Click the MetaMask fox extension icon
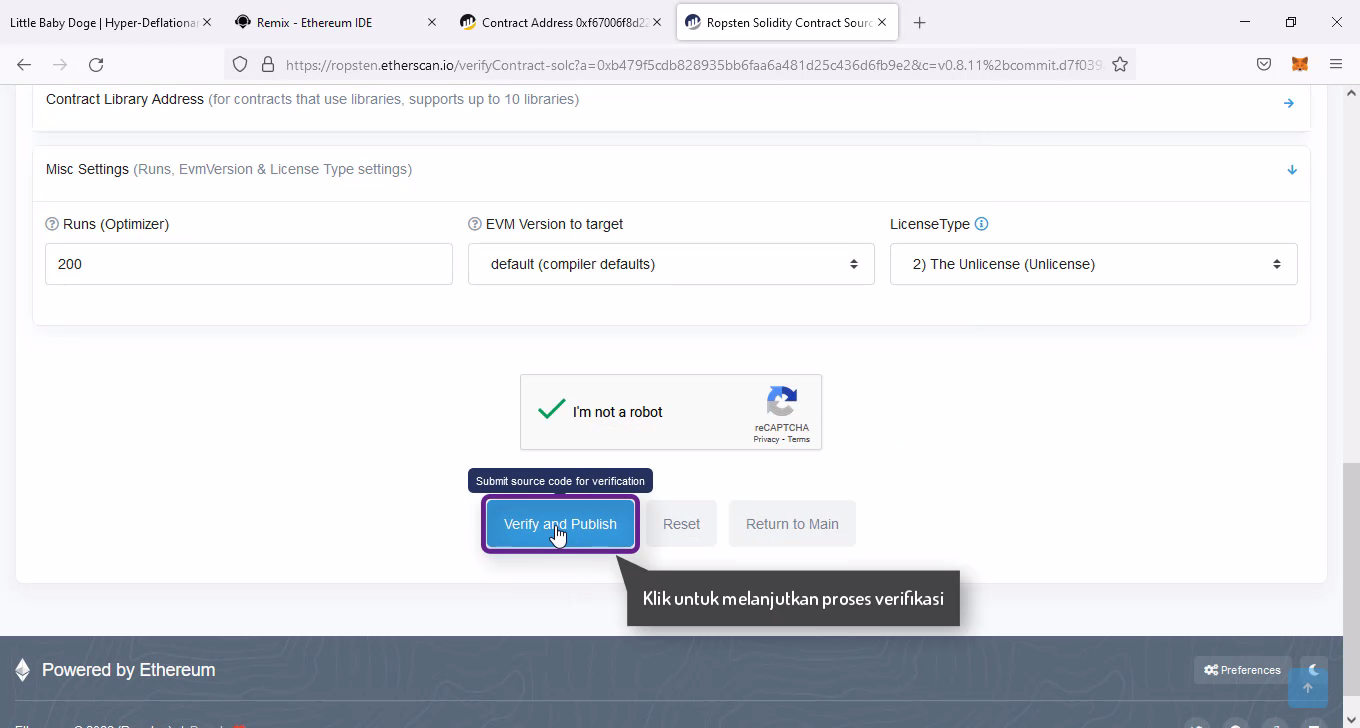The height and width of the screenshot is (728, 1360). tap(1300, 64)
